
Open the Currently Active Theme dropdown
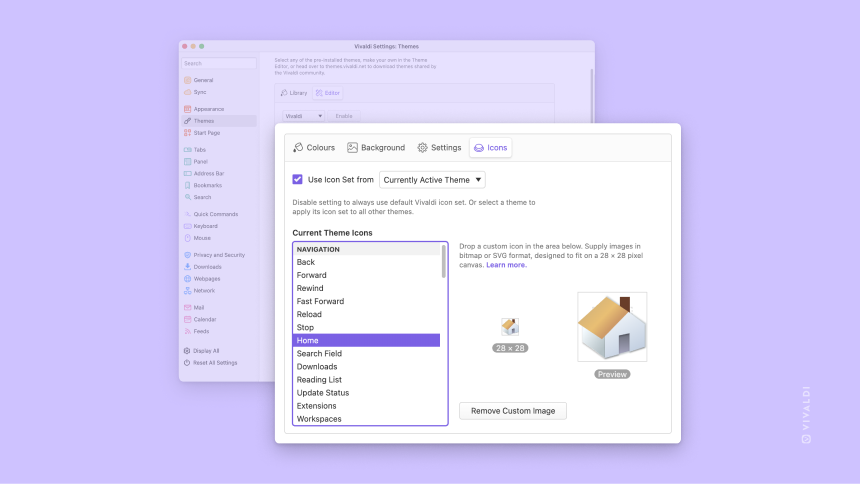[x=432, y=180]
